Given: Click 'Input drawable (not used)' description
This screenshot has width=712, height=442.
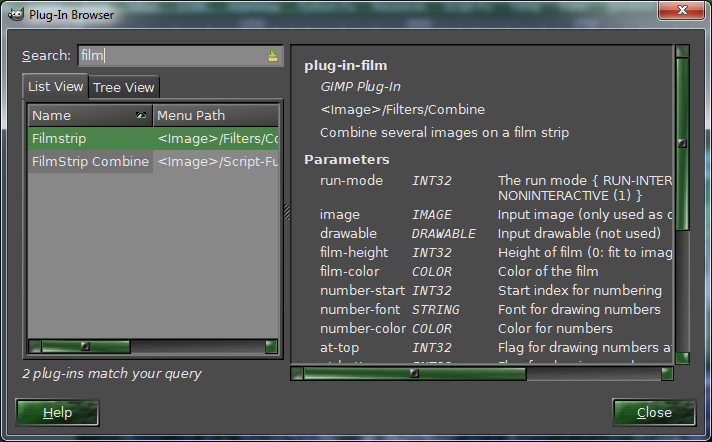Looking at the screenshot, I should pyautogui.click(x=579, y=233).
